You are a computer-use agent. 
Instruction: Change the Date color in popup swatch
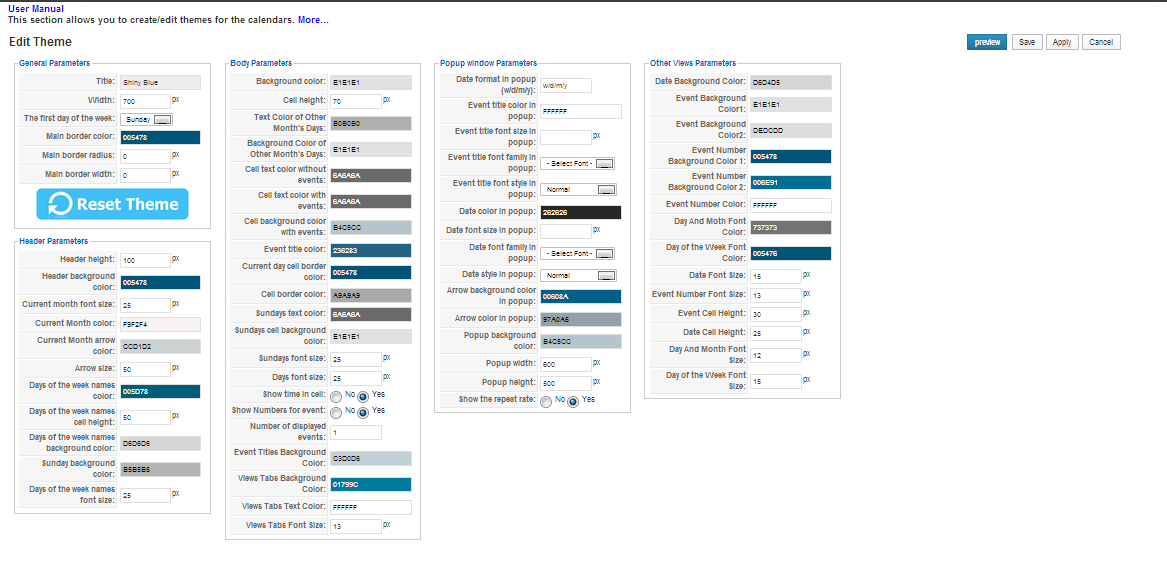[x=580, y=213]
